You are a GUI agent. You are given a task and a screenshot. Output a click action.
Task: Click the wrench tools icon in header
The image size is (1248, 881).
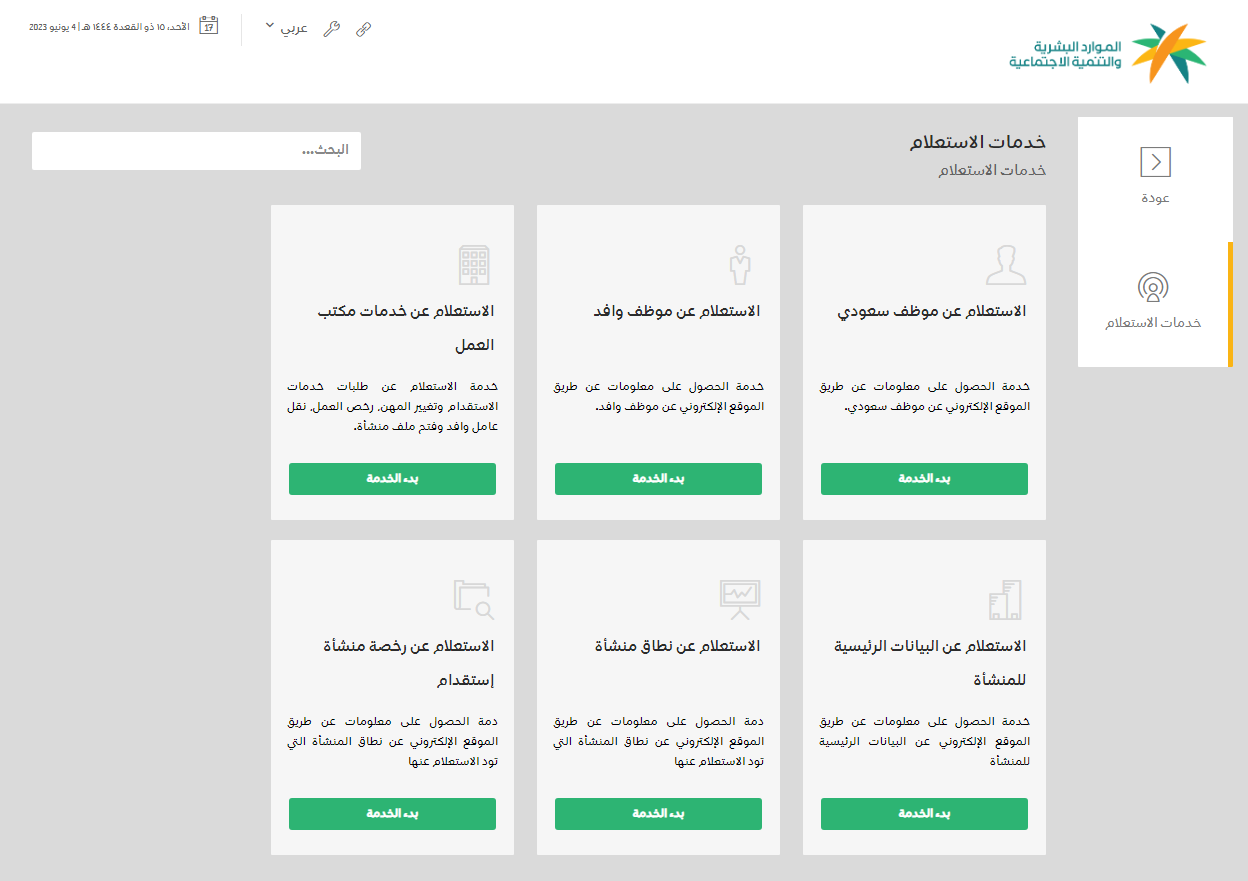pyautogui.click(x=332, y=29)
